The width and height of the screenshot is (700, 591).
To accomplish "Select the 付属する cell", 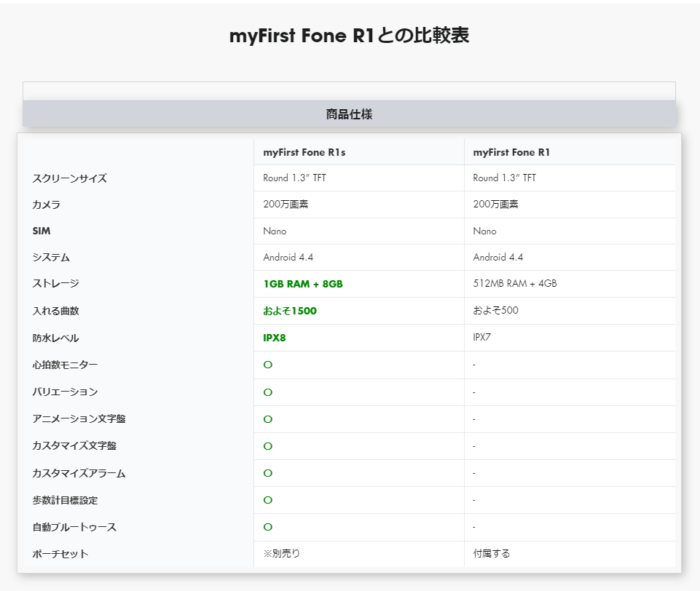I will [492, 554].
